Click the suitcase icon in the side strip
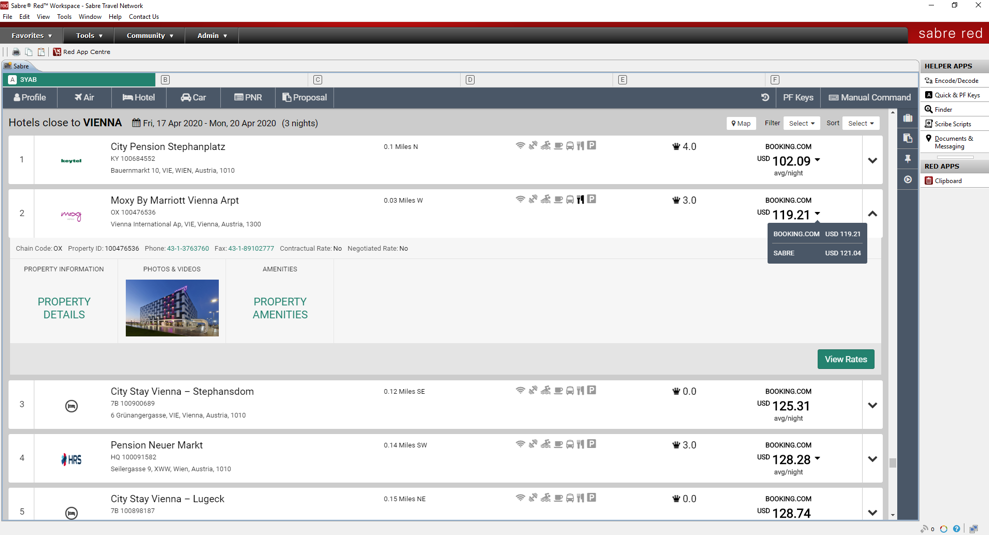Image resolution: width=989 pixels, height=535 pixels. coord(908,118)
